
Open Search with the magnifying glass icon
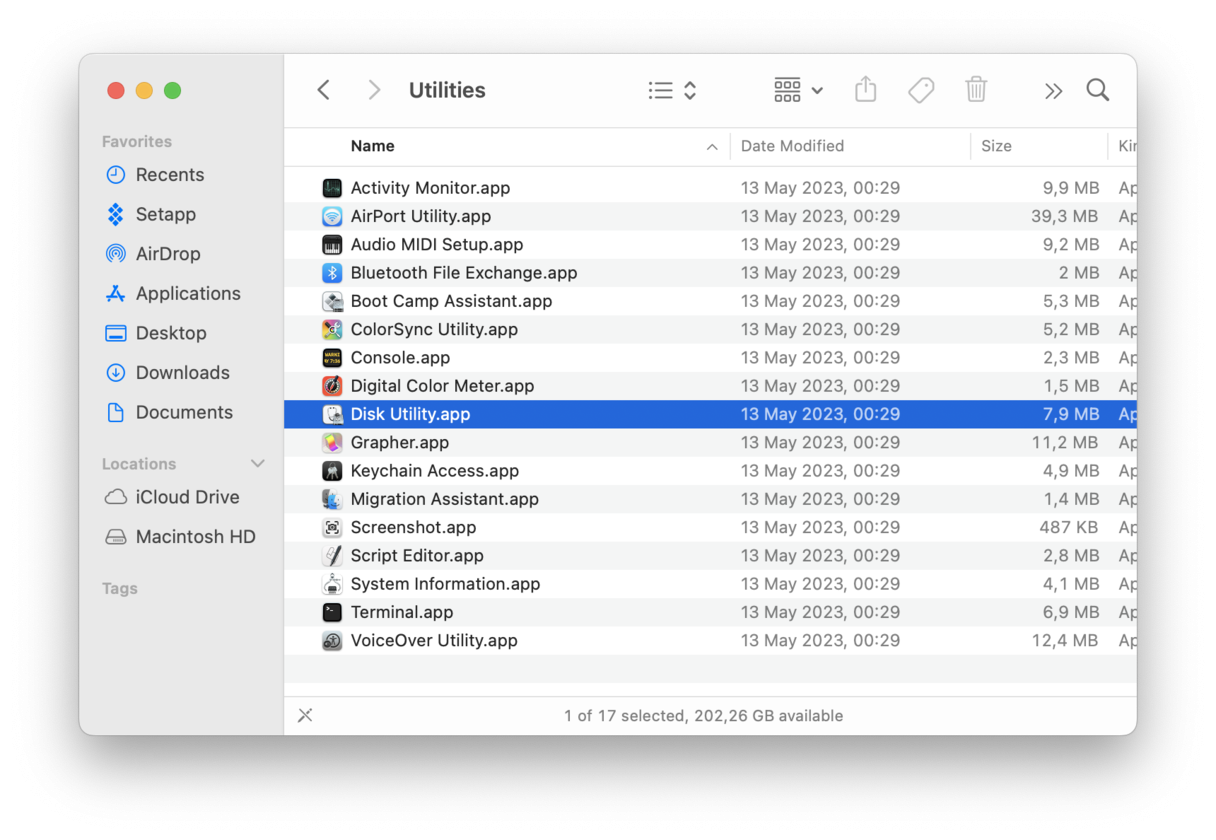click(1098, 89)
